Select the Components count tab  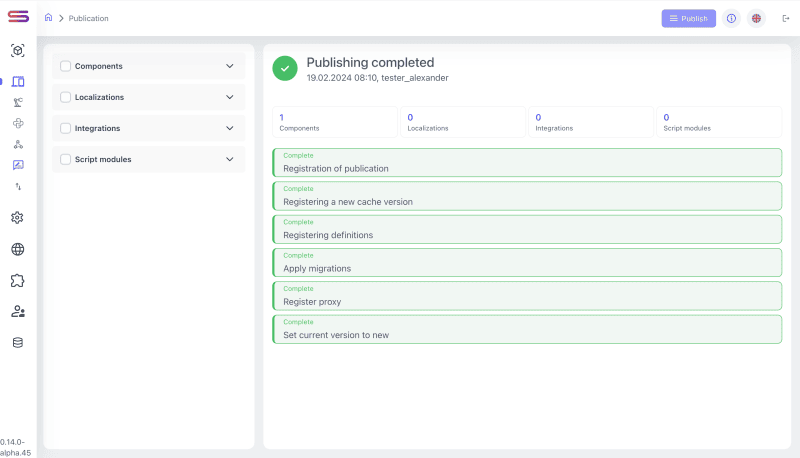(335, 122)
